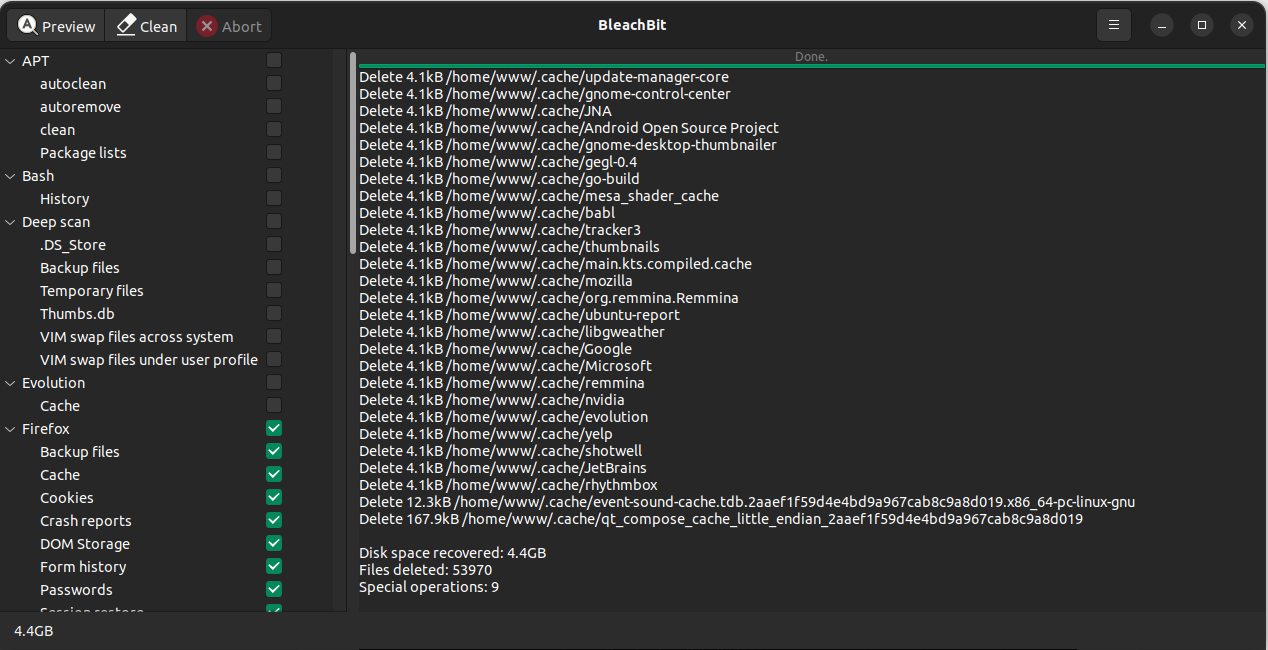Select the Package lists item

coord(83,153)
